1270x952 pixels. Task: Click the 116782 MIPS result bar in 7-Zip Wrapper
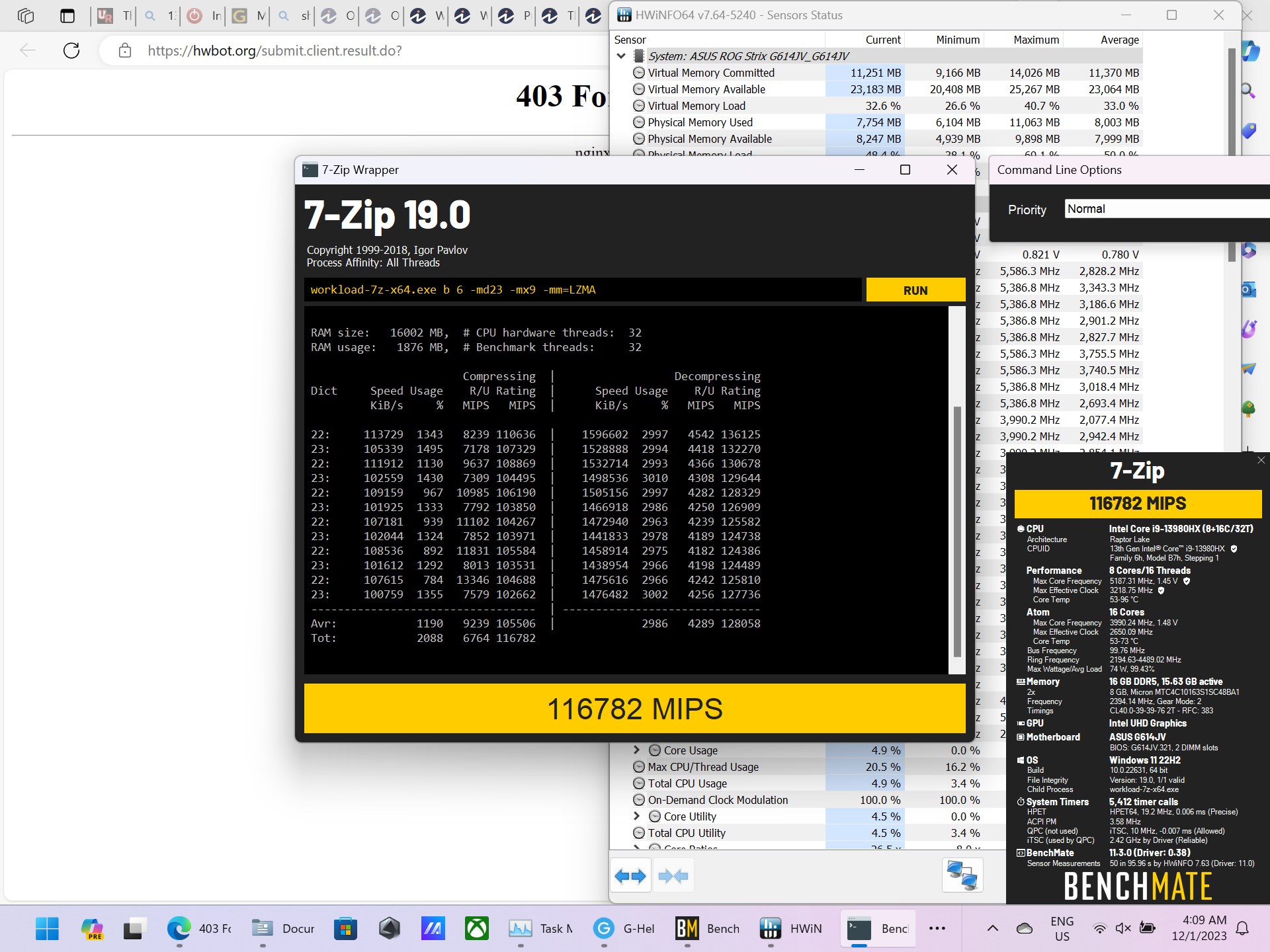click(x=635, y=709)
